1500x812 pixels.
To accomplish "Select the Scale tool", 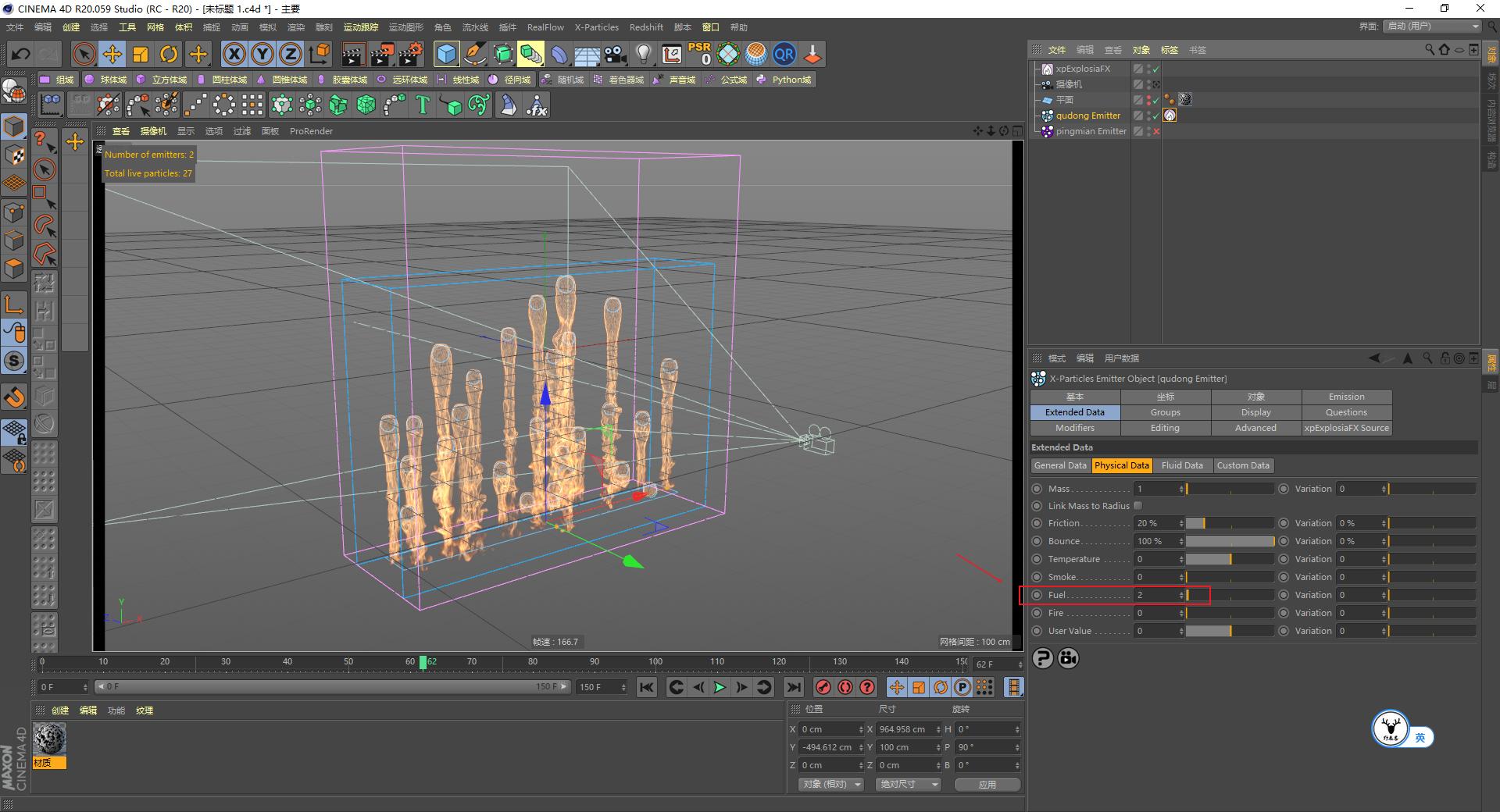I will 139,55.
